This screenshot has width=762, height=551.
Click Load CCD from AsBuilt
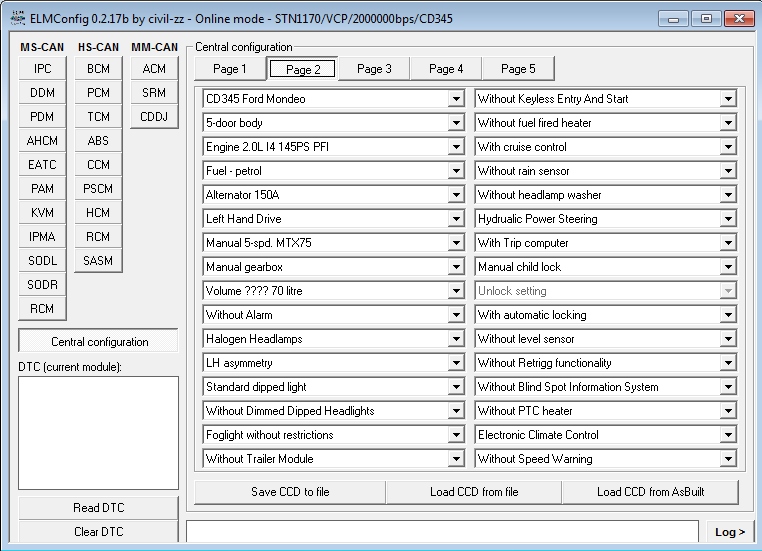[652, 492]
